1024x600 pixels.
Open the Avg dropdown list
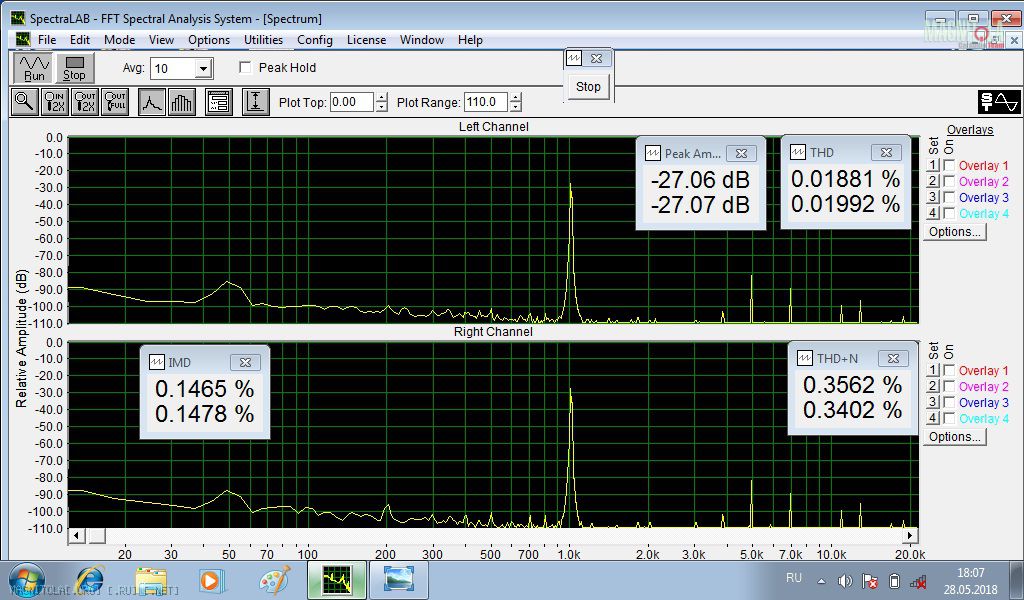point(203,68)
